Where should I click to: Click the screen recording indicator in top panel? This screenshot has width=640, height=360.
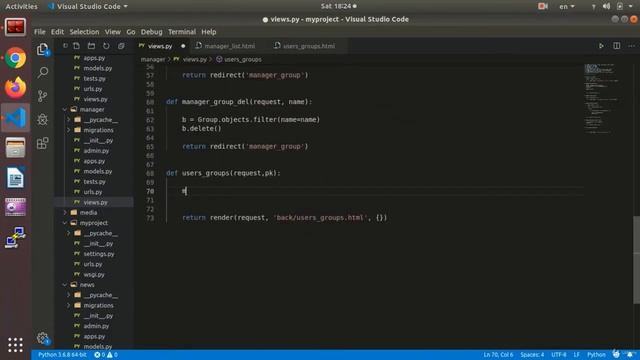tap(543, 7)
